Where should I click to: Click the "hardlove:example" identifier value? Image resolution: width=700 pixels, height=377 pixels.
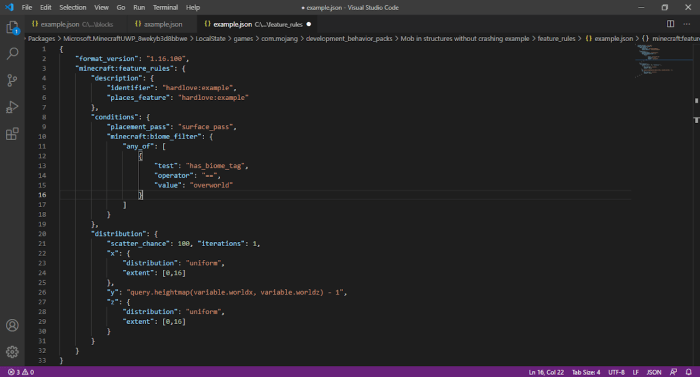click(197, 88)
